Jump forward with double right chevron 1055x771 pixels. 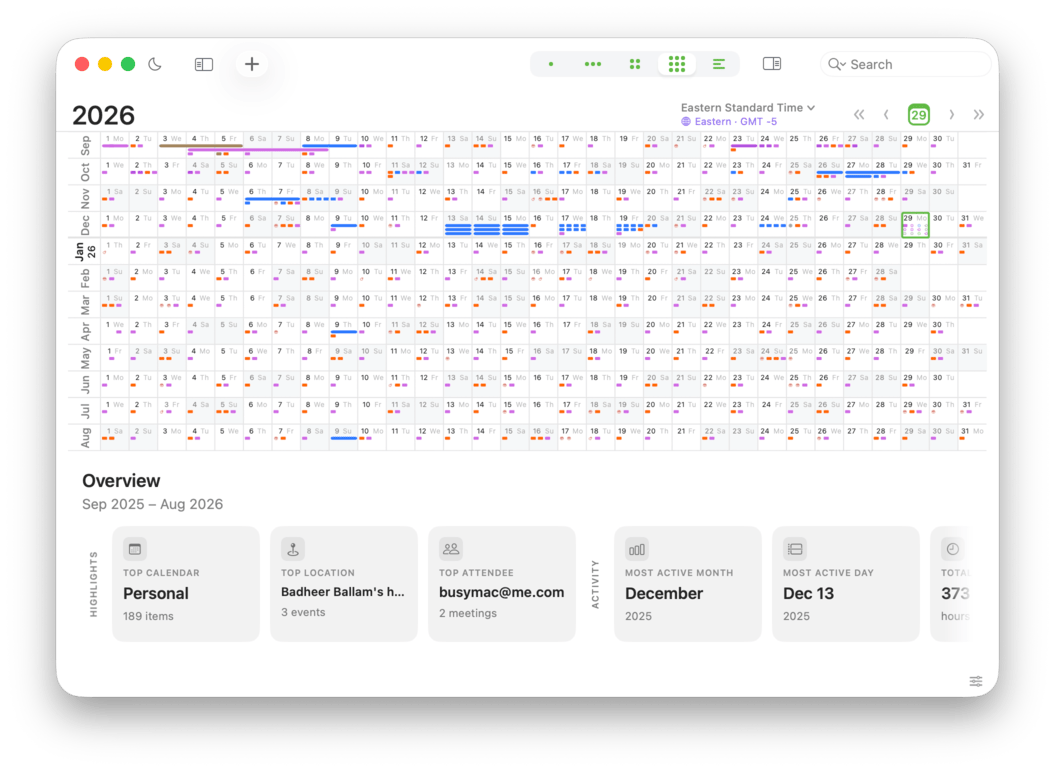click(x=978, y=115)
